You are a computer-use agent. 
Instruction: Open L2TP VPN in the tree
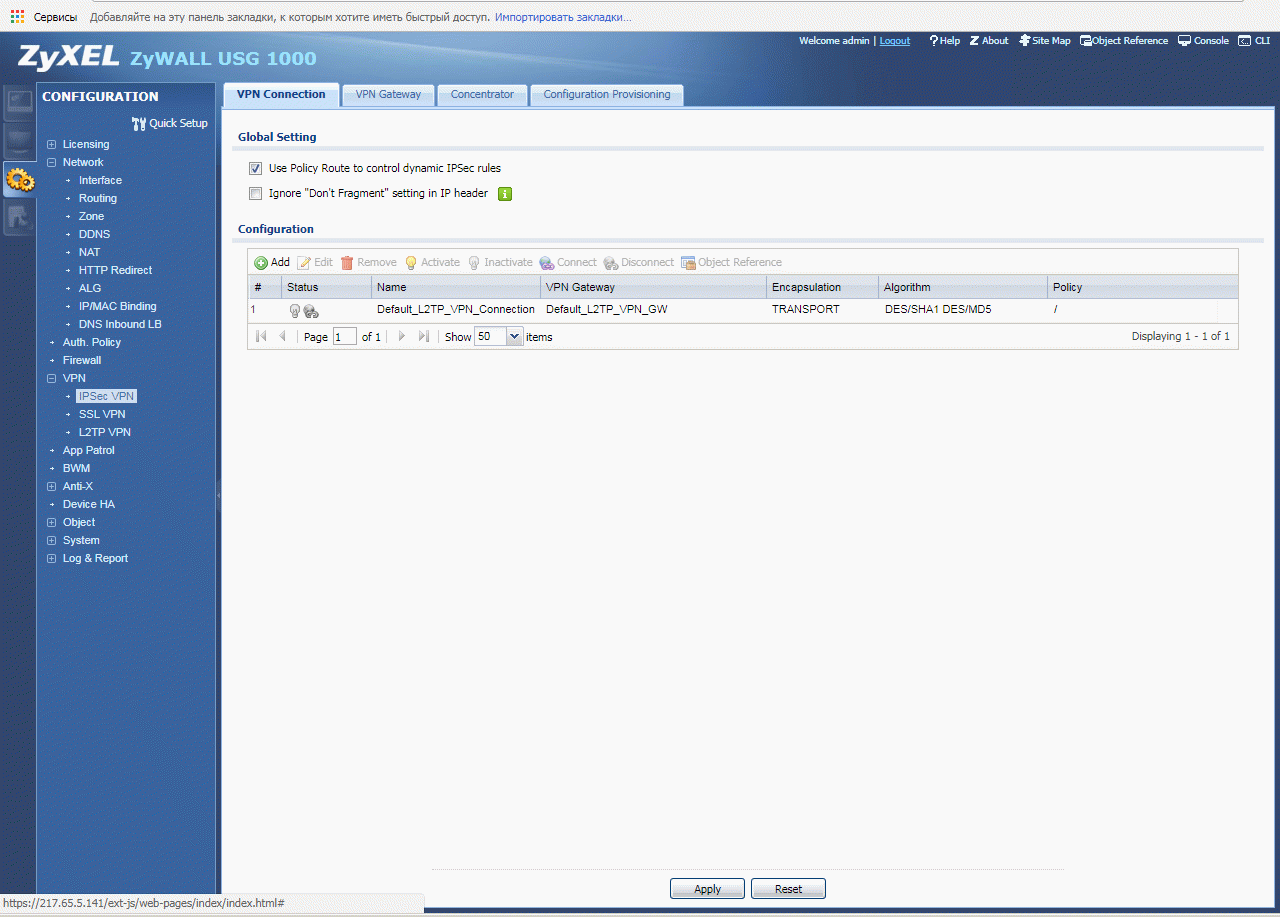105,432
